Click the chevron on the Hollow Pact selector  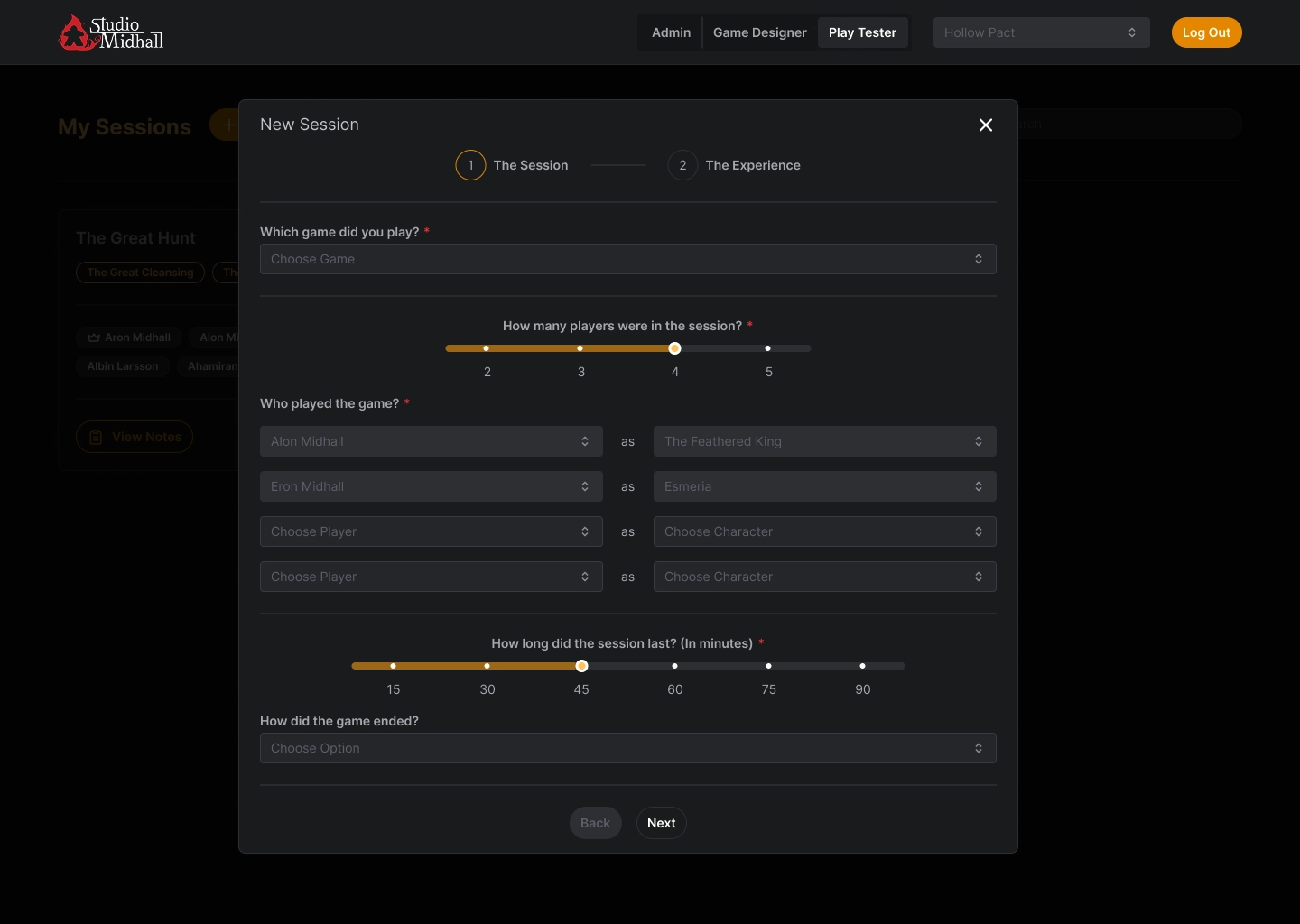[1133, 32]
